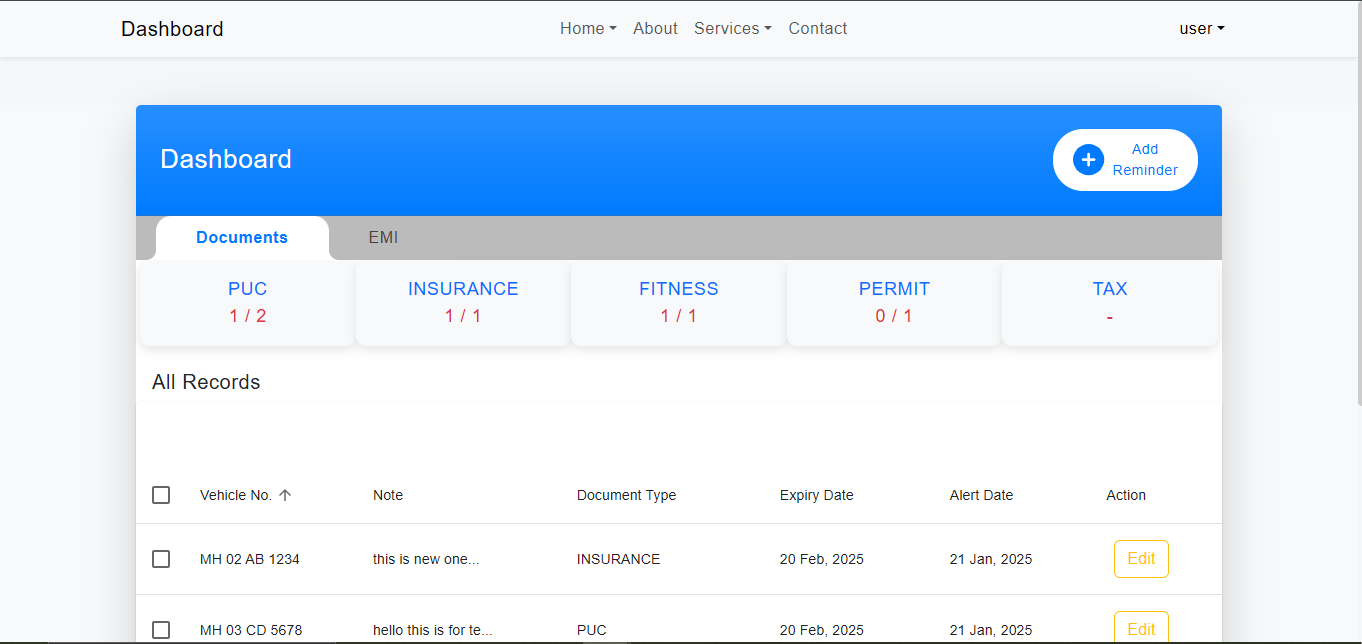The image size is (1362, 644).
Task: Click the TAX summary card
Action: (x=1110, y=302)
